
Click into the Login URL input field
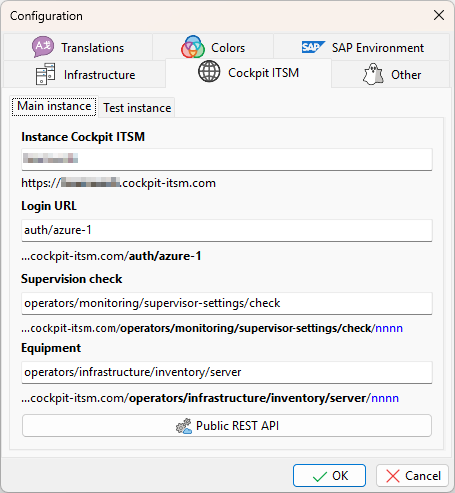pyautogui.click(x=227, y=230)
